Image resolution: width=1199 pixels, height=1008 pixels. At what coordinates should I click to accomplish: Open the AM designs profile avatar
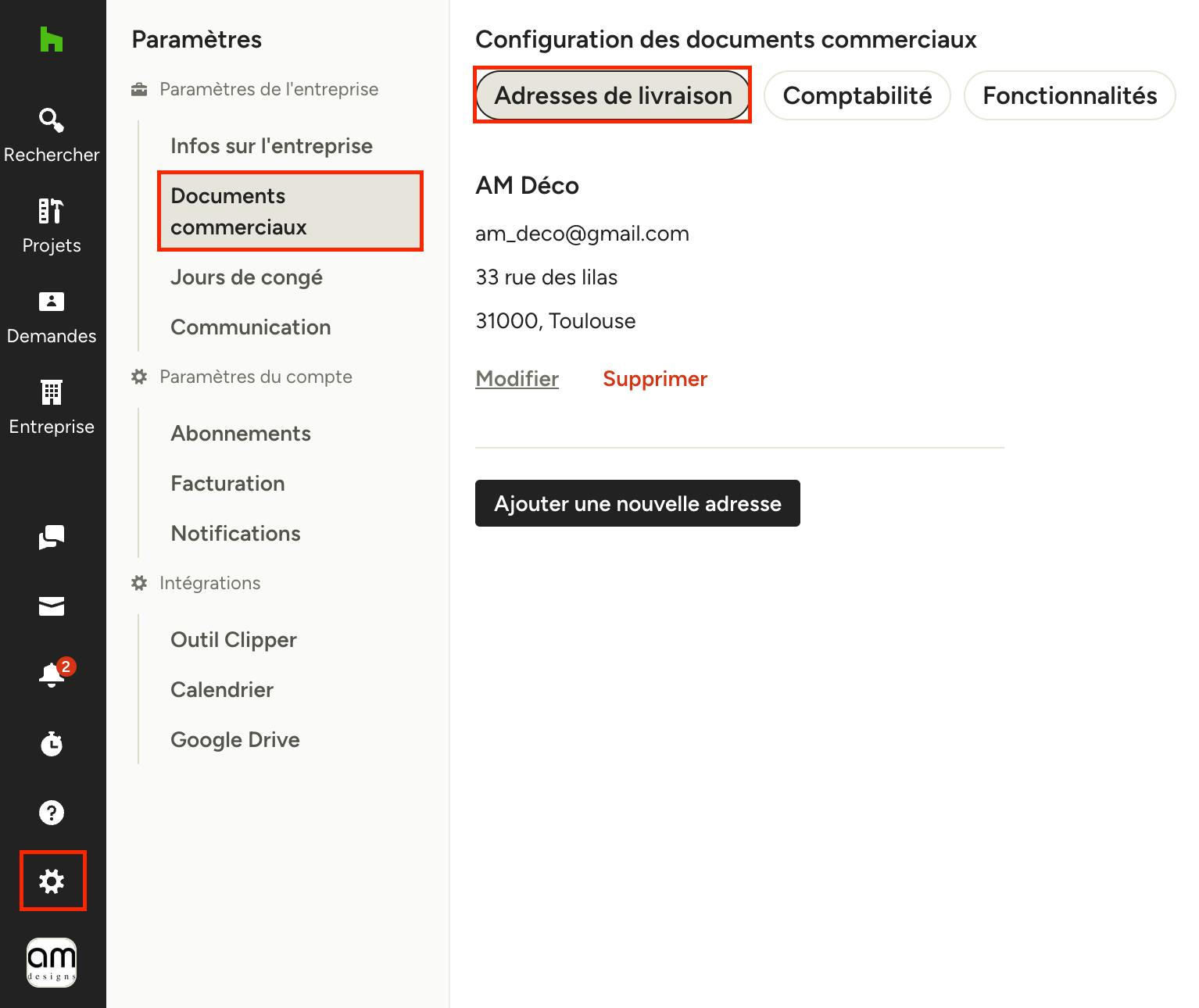tap(52, 963)
